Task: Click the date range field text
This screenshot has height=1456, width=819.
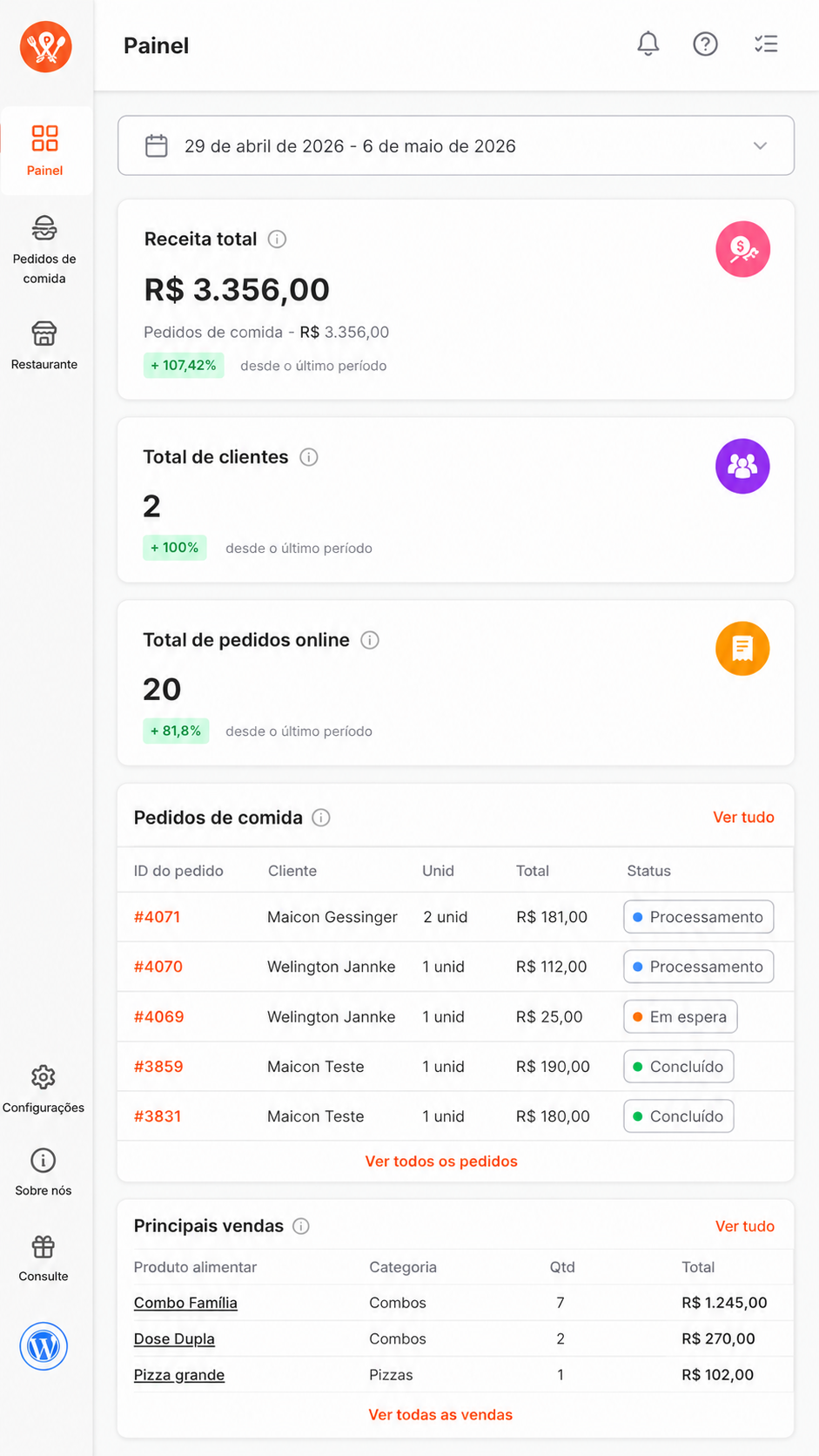Action: [350, 145]
